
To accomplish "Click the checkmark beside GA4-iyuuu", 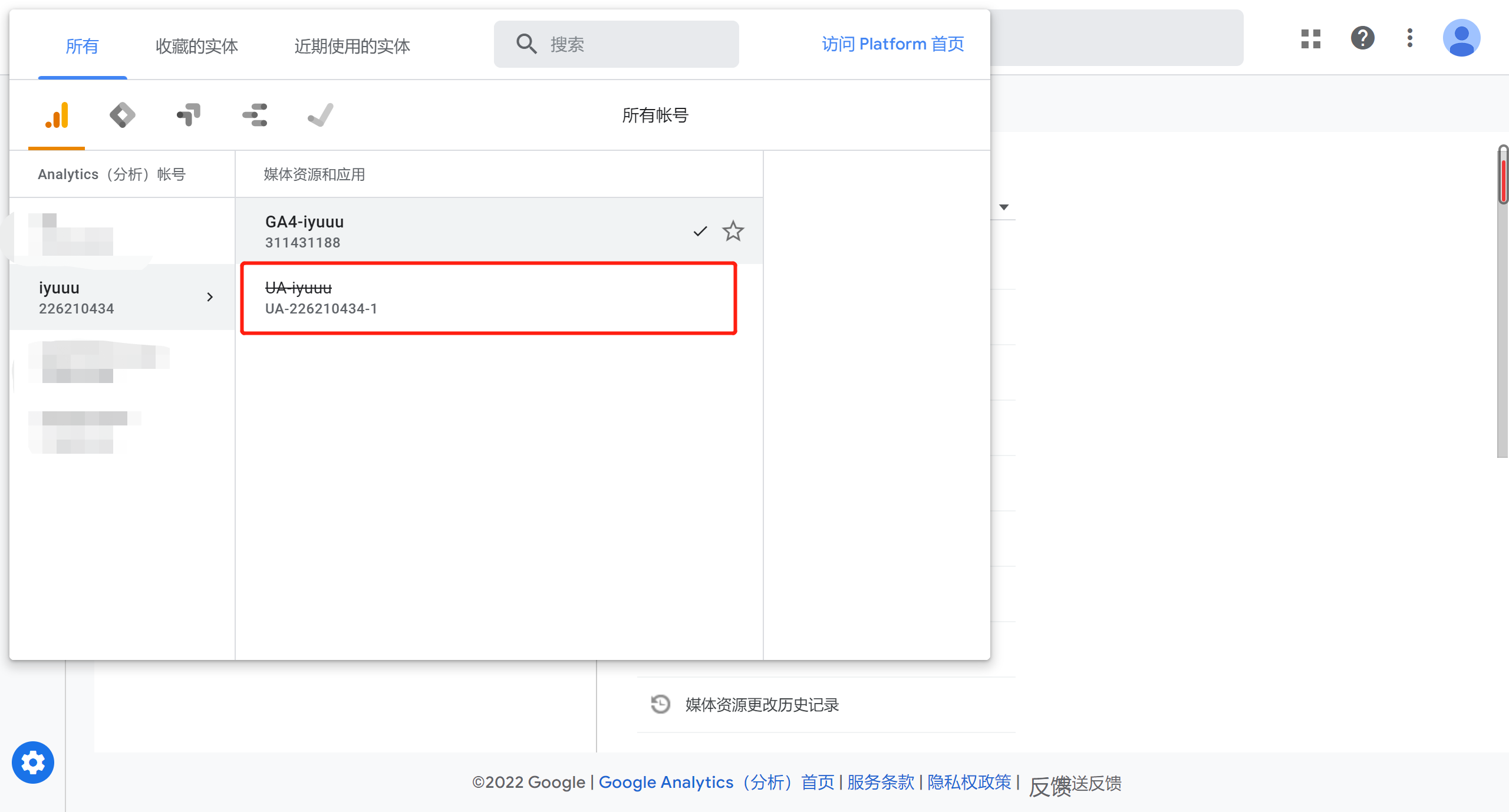I will (x=699, y=231).
